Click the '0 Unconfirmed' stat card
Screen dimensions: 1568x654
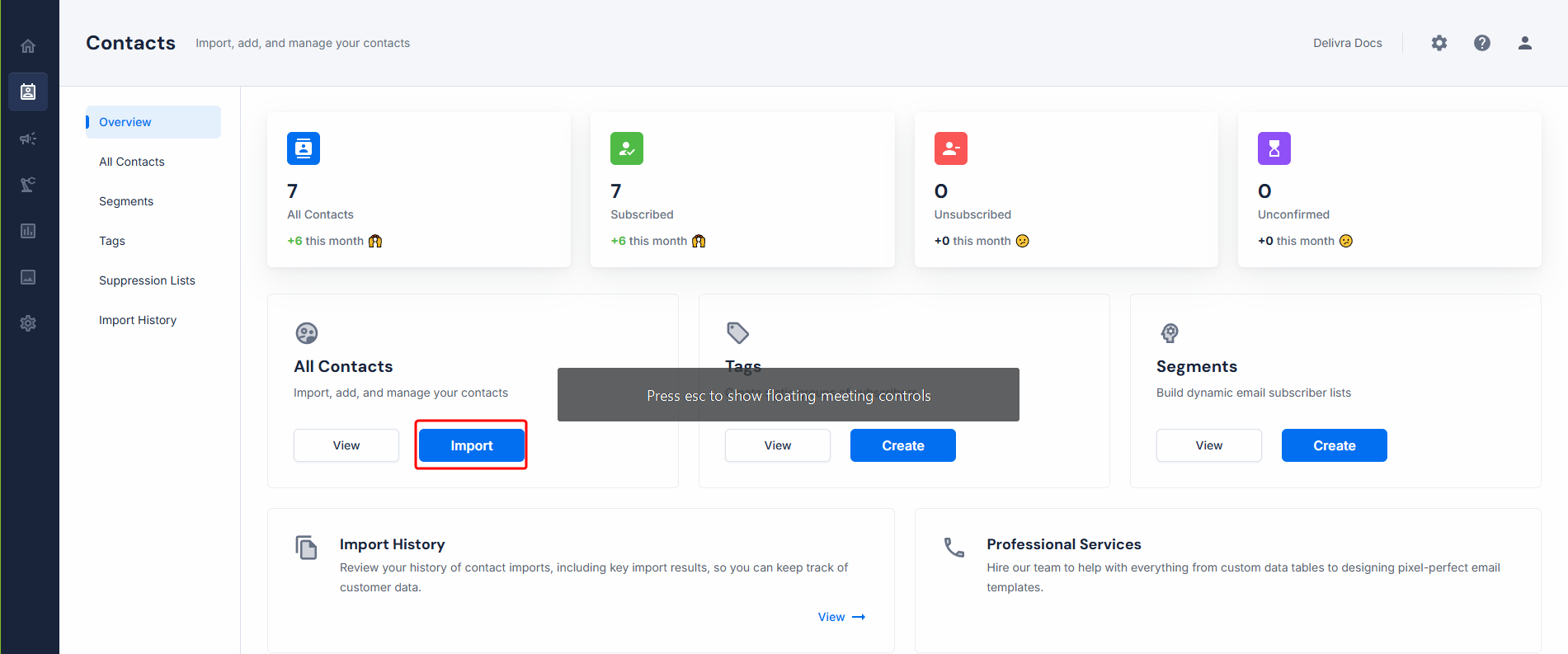pyautogui.click(x=1390, y=190)
